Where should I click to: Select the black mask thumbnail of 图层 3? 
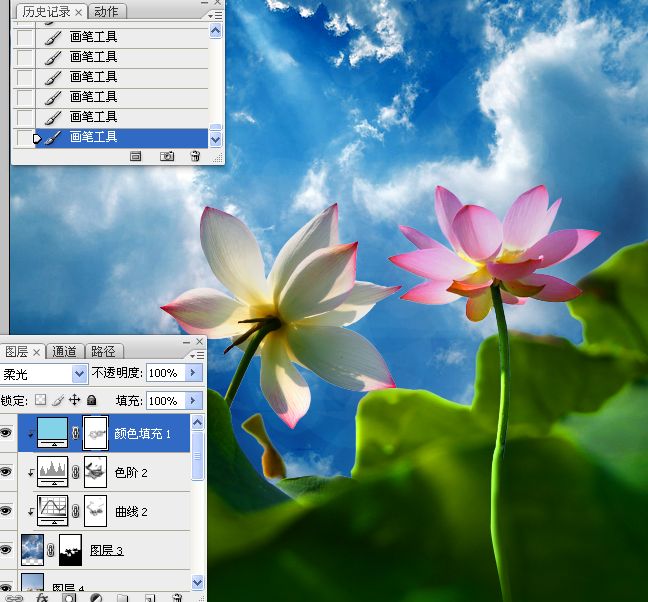click(x=70, y=550)
